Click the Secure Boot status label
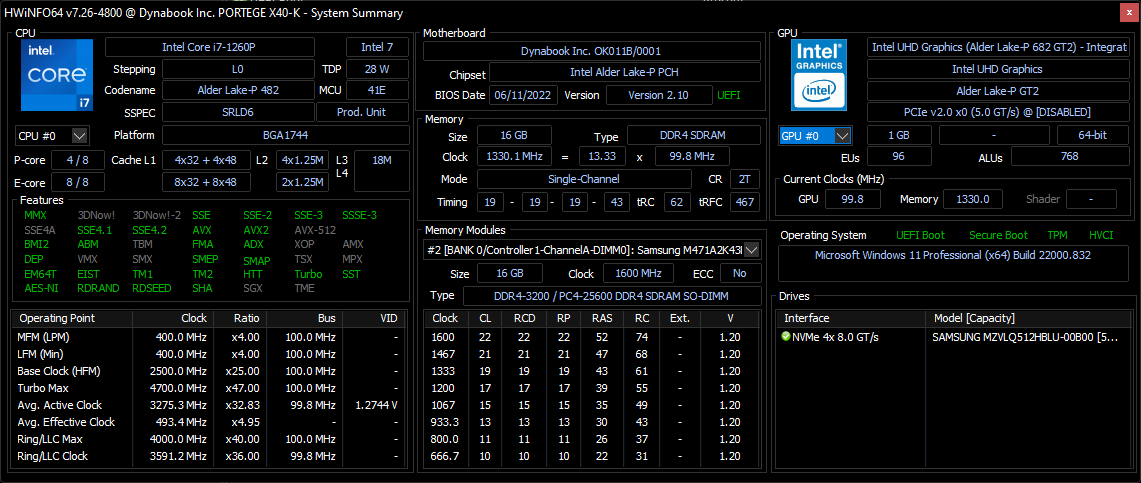 998,235
